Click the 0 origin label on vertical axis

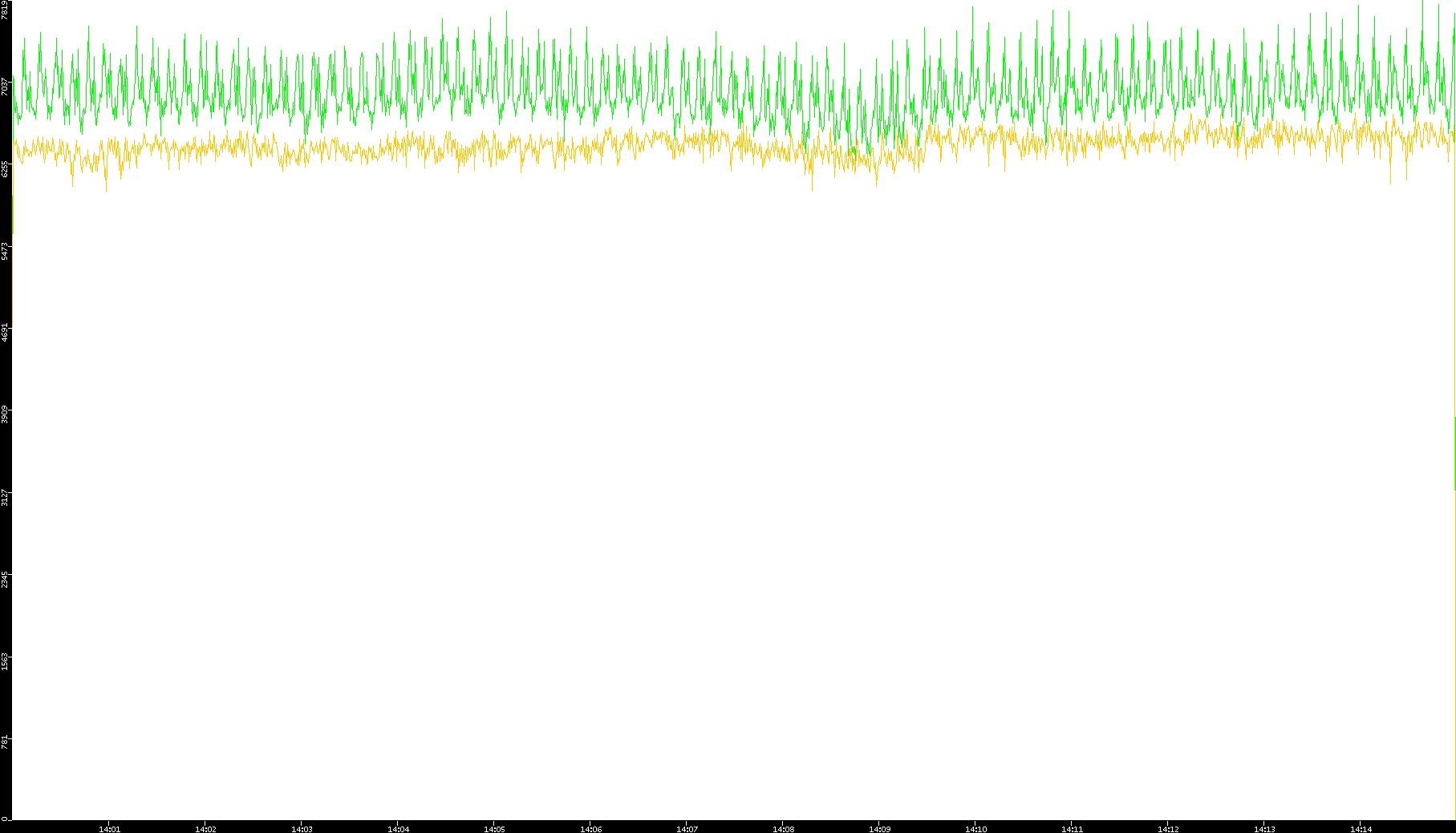tap(5, 819)
